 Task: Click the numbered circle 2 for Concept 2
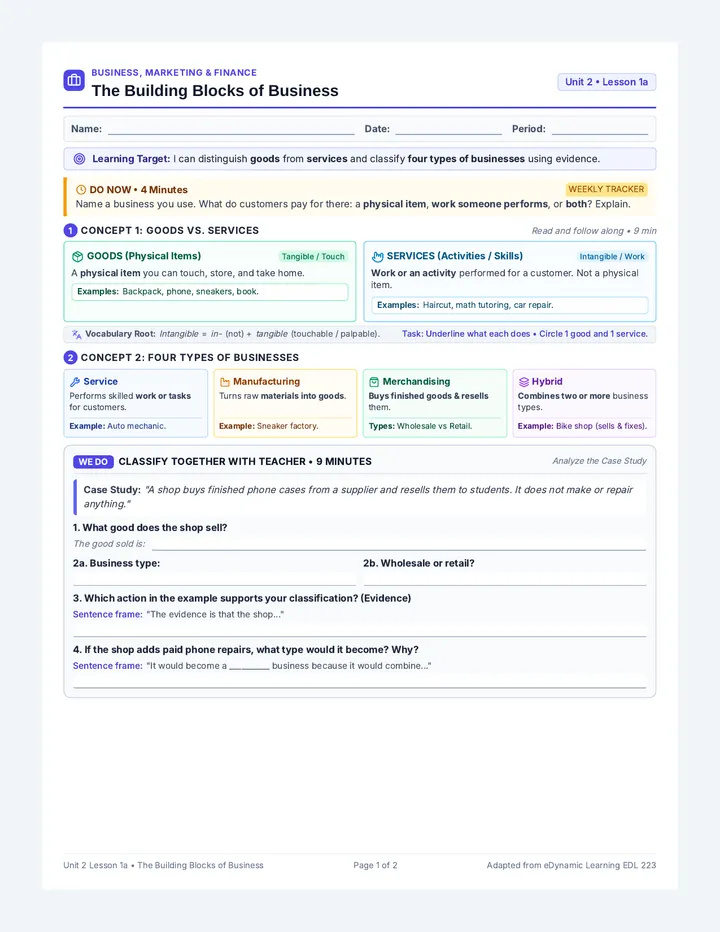[70, 357]
